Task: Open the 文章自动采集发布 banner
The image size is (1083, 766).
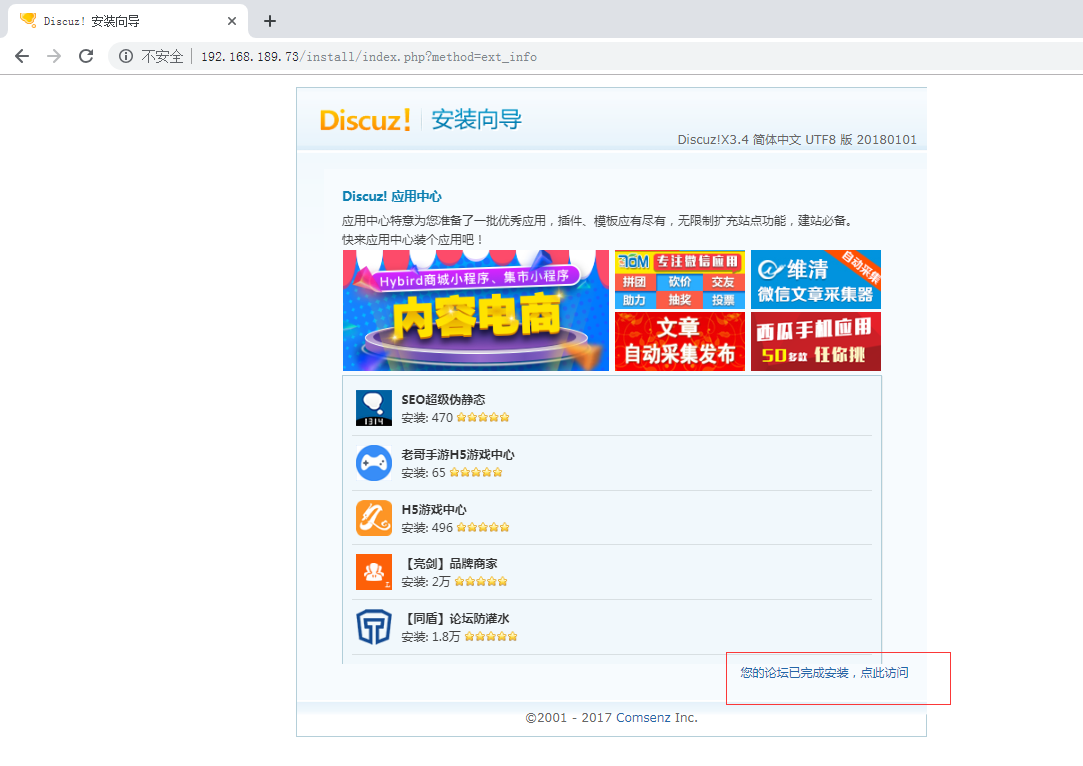Action: tap(680, 341)
